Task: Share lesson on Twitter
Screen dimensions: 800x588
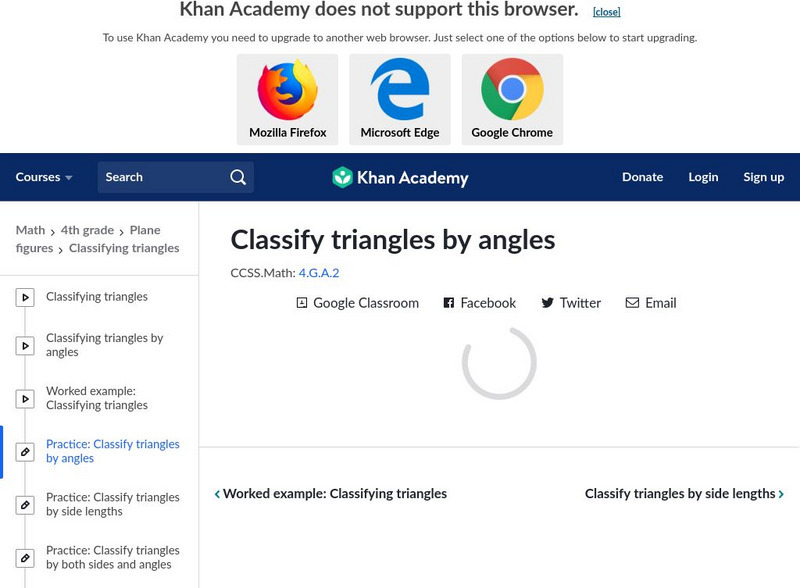Action: coord(571,303)
